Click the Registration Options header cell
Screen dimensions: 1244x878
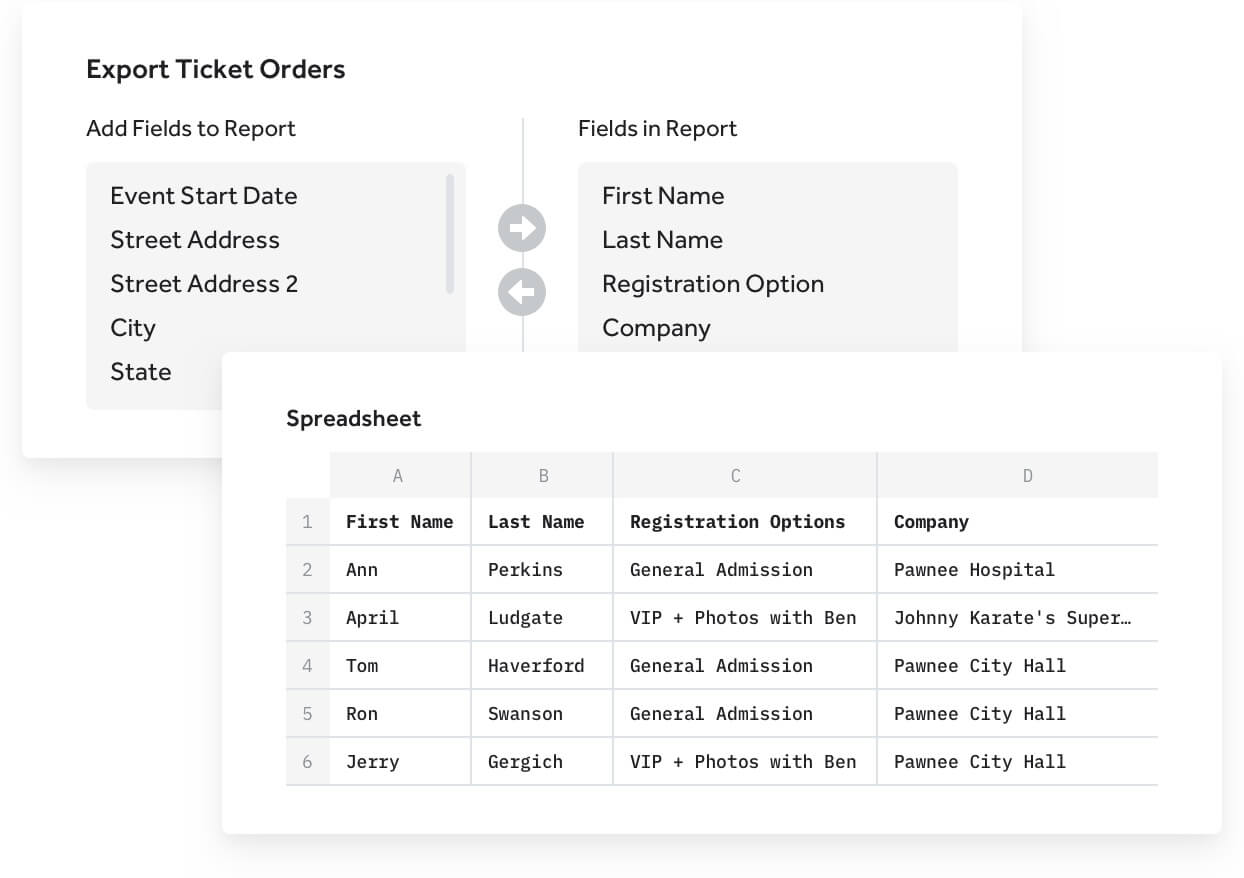tap(737, 521)
